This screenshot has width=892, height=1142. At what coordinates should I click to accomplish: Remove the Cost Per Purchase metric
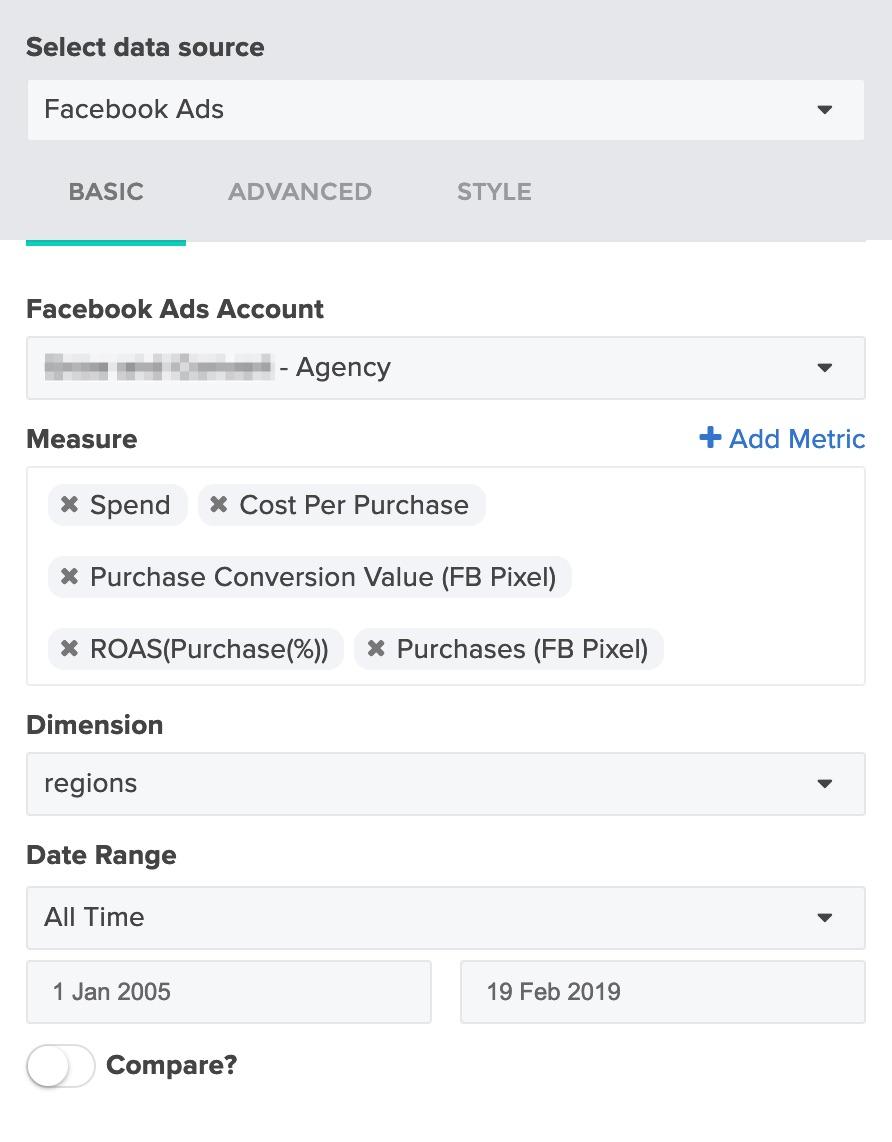pyautogui.click(x=218, y=505)
